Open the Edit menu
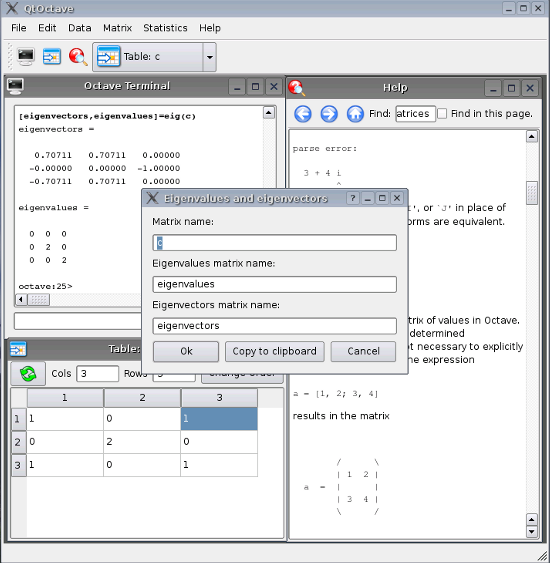550x563 pixels. (47, 28)
